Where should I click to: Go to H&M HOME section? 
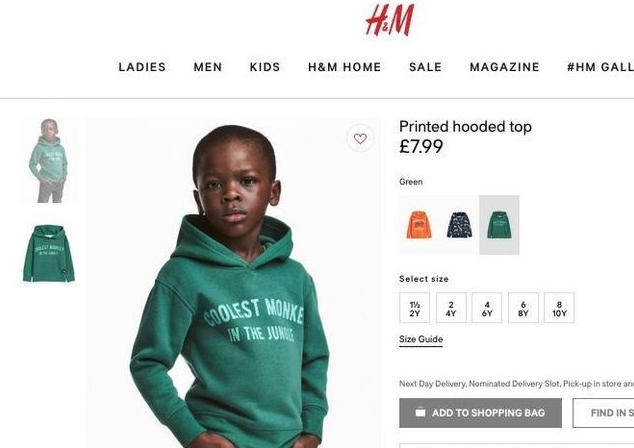click(345, 67)
